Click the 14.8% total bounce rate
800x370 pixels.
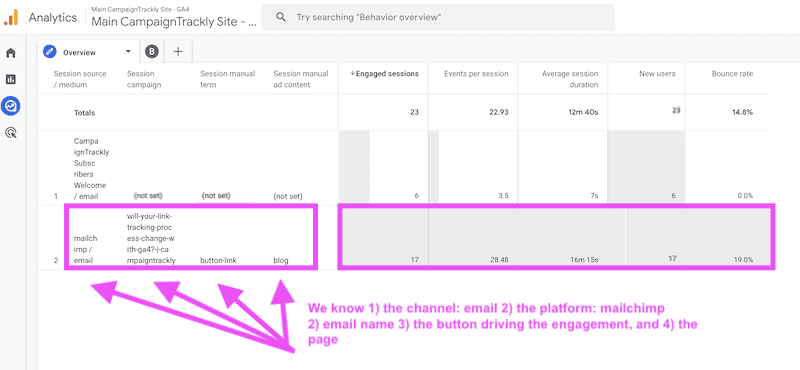coord(743,113)
